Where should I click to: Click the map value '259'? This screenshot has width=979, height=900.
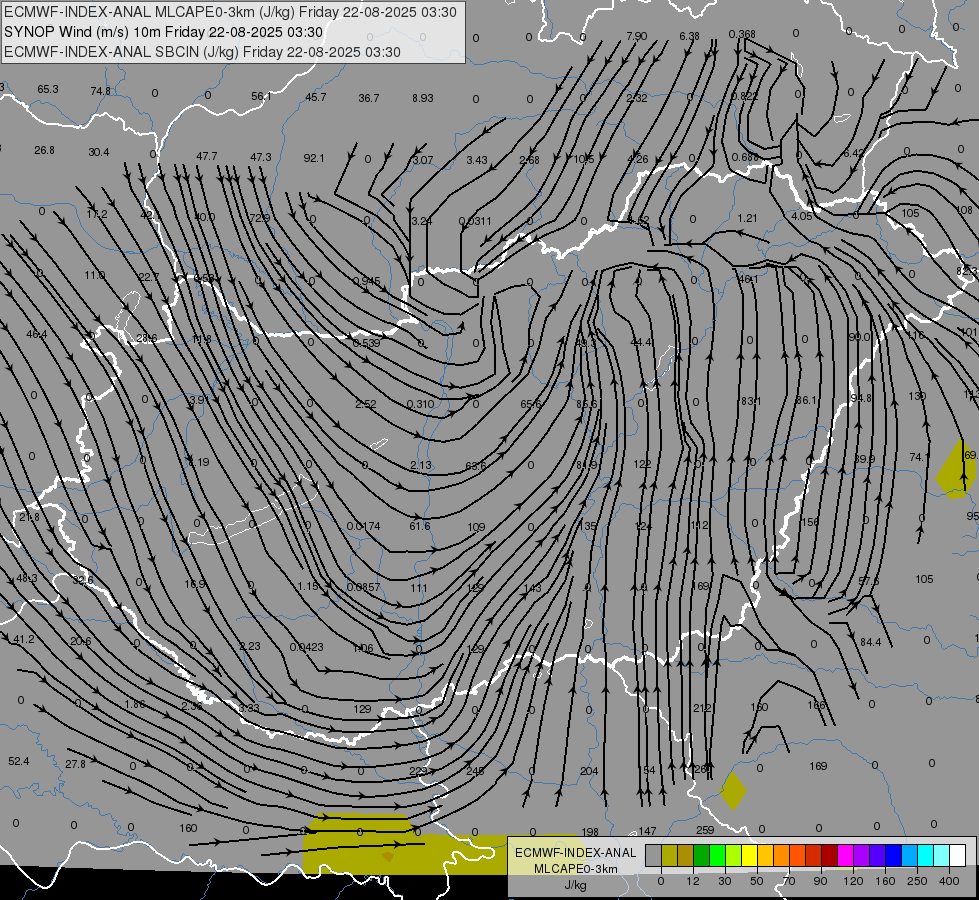[705, 830]
